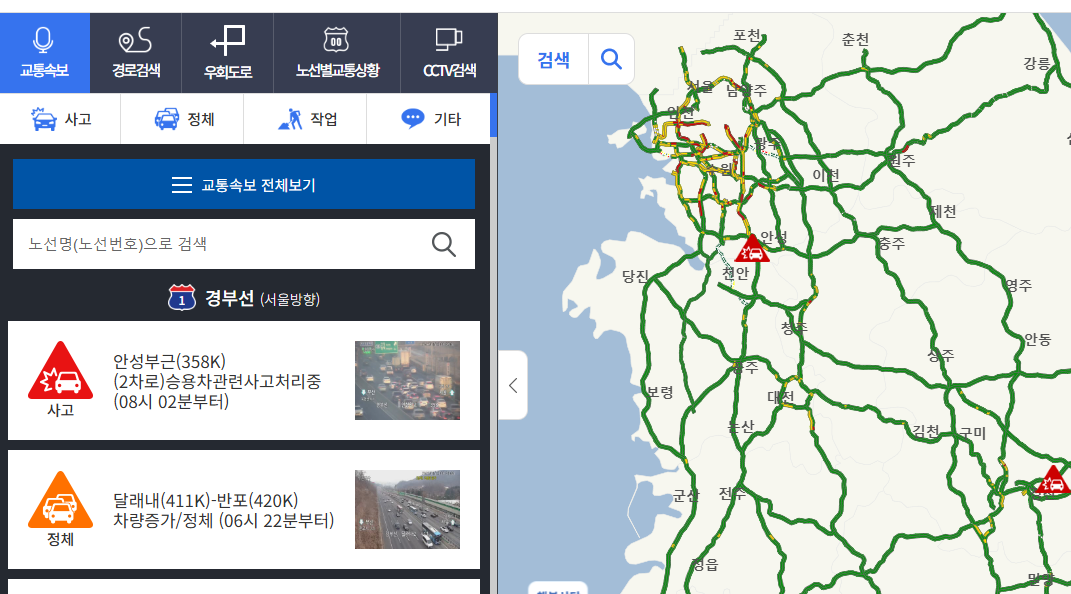Select the 노선별교통상황 tab
Viewport: 1071px width, 594px height.
tap(337, 53)
